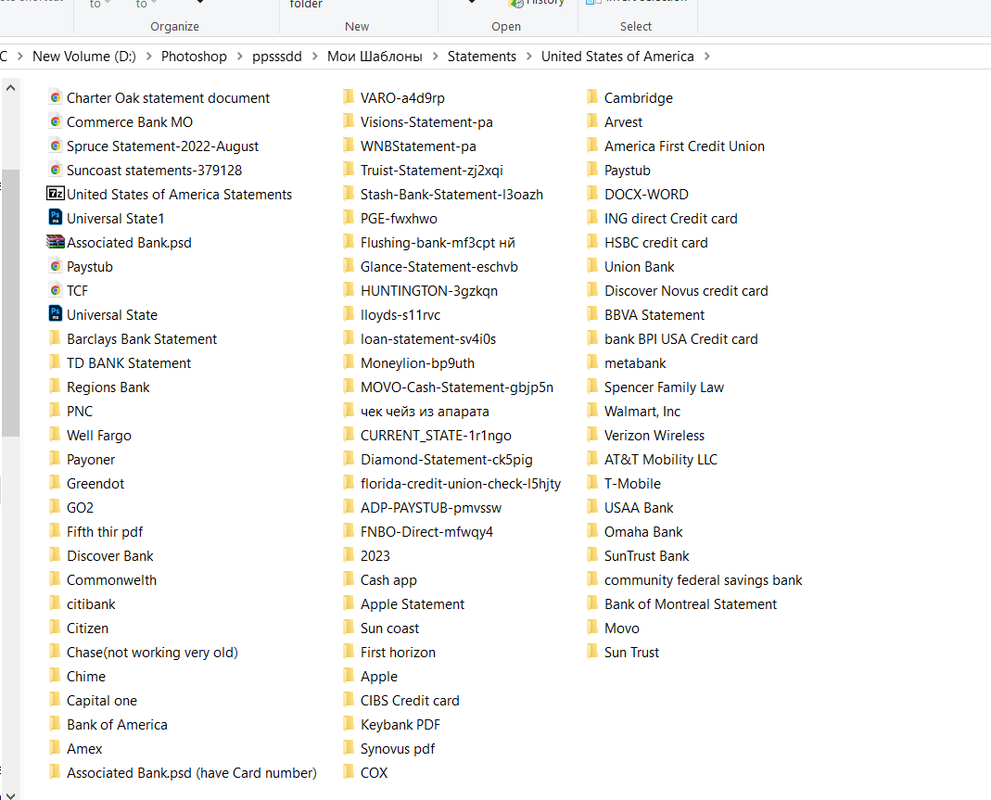Image resolution: width=991 pixels, height=800 pixels.
Task: Select ING direct Credit card folder
Action: pos(671,219)
